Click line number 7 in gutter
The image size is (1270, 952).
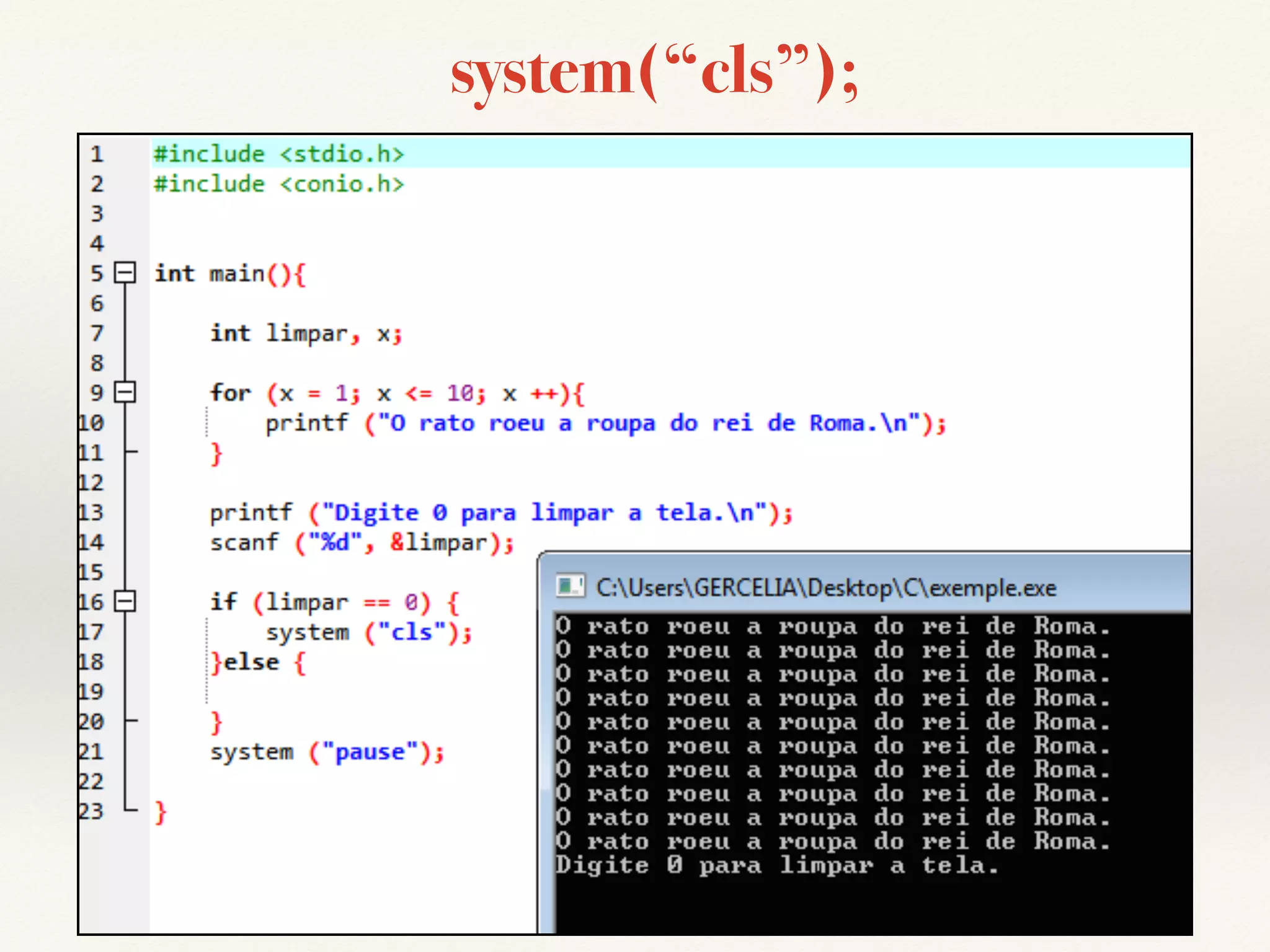coord(97,333)
